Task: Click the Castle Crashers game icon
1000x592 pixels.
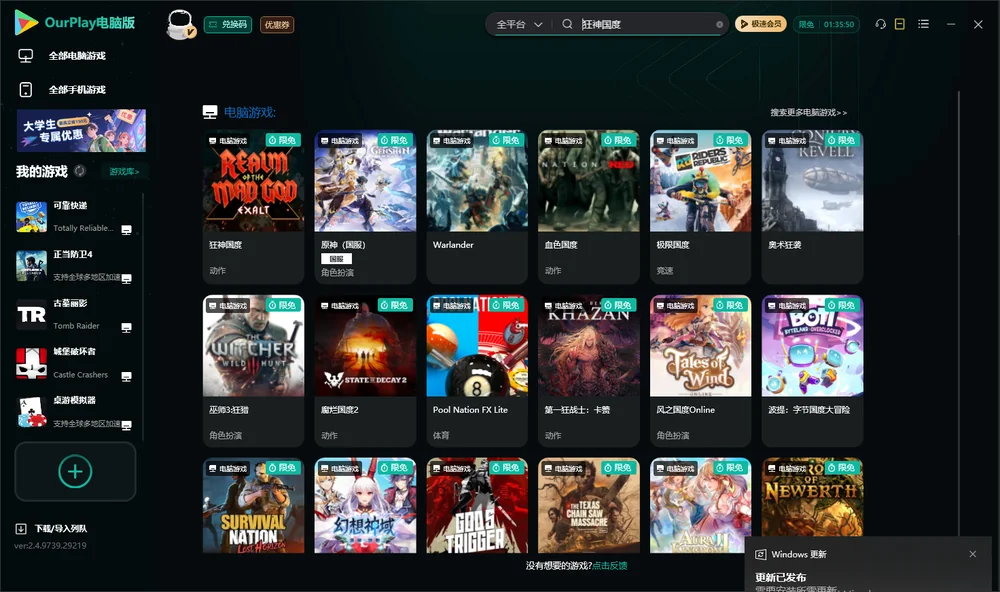Action: point(32,364)
